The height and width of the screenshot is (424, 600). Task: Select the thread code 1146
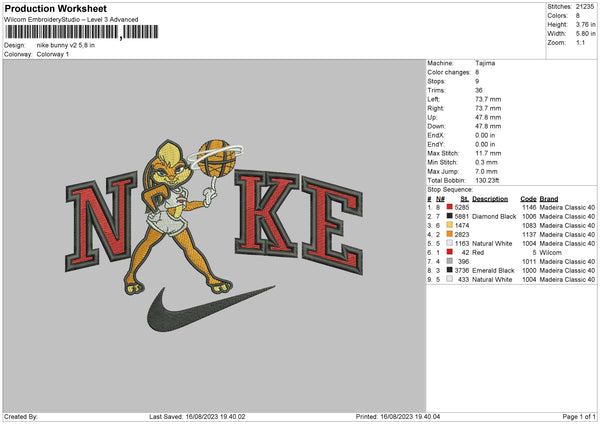point(529,207)
